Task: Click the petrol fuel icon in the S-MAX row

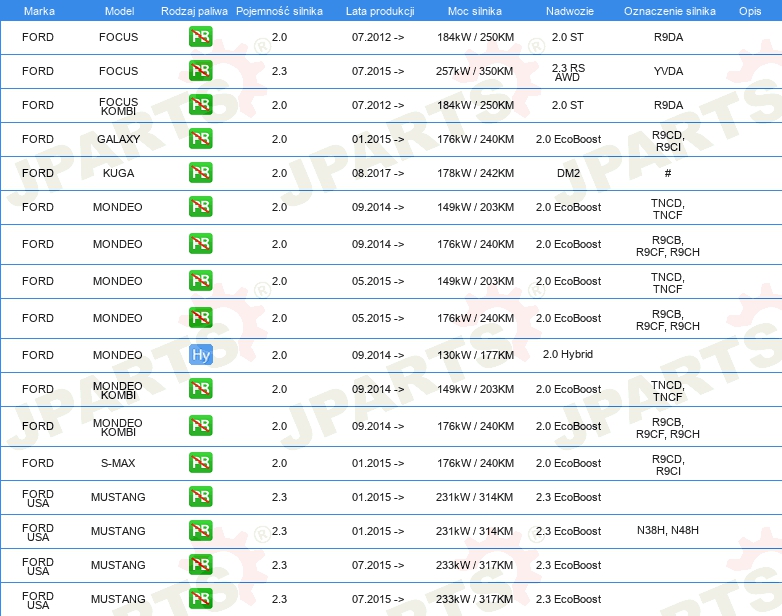Action: click(x=200, y=462)
